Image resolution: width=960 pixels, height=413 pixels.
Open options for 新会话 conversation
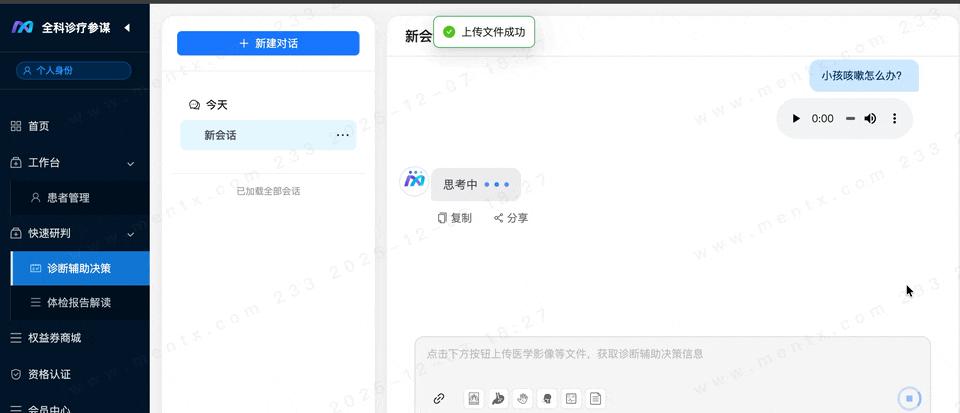pos(343,135)
